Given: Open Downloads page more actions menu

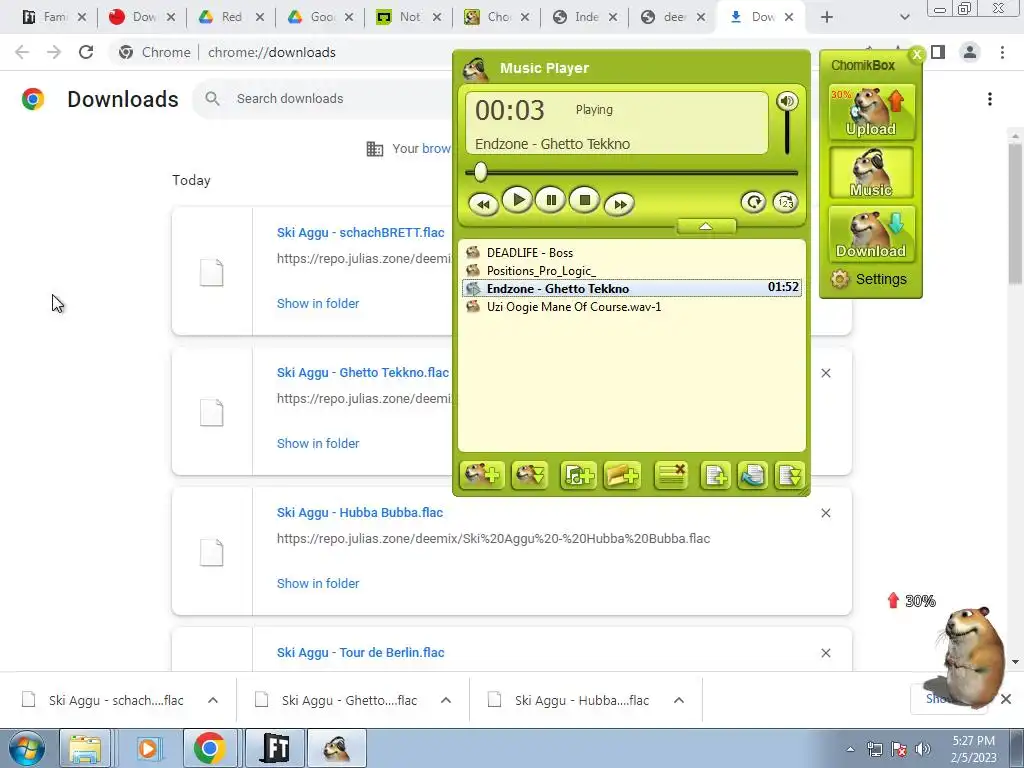Looking at the screenshot, I should tap(990, 99).
